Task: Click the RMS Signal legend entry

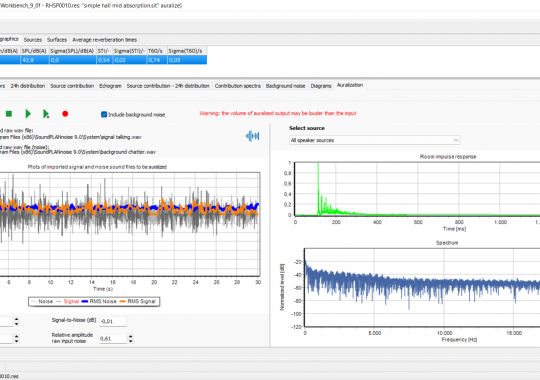Action: click(137, 301)
